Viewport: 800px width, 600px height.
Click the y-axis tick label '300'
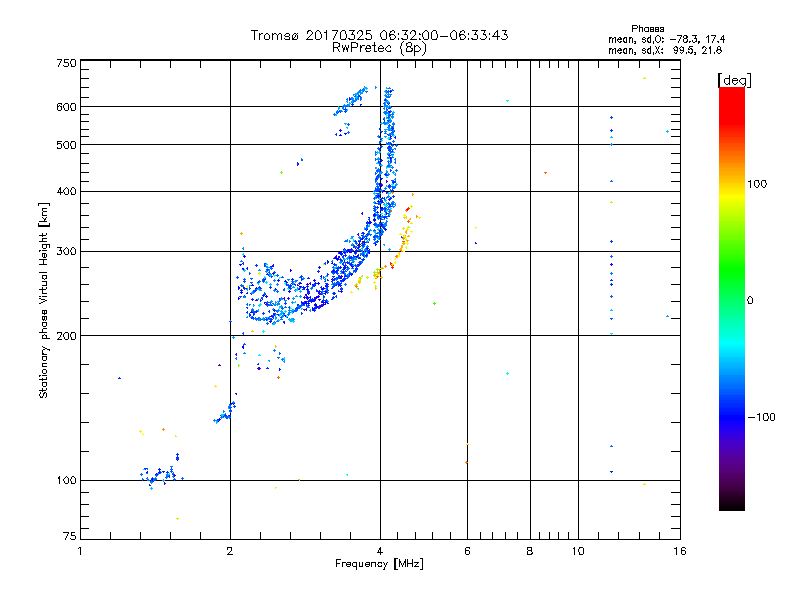(x=67, y=252)
